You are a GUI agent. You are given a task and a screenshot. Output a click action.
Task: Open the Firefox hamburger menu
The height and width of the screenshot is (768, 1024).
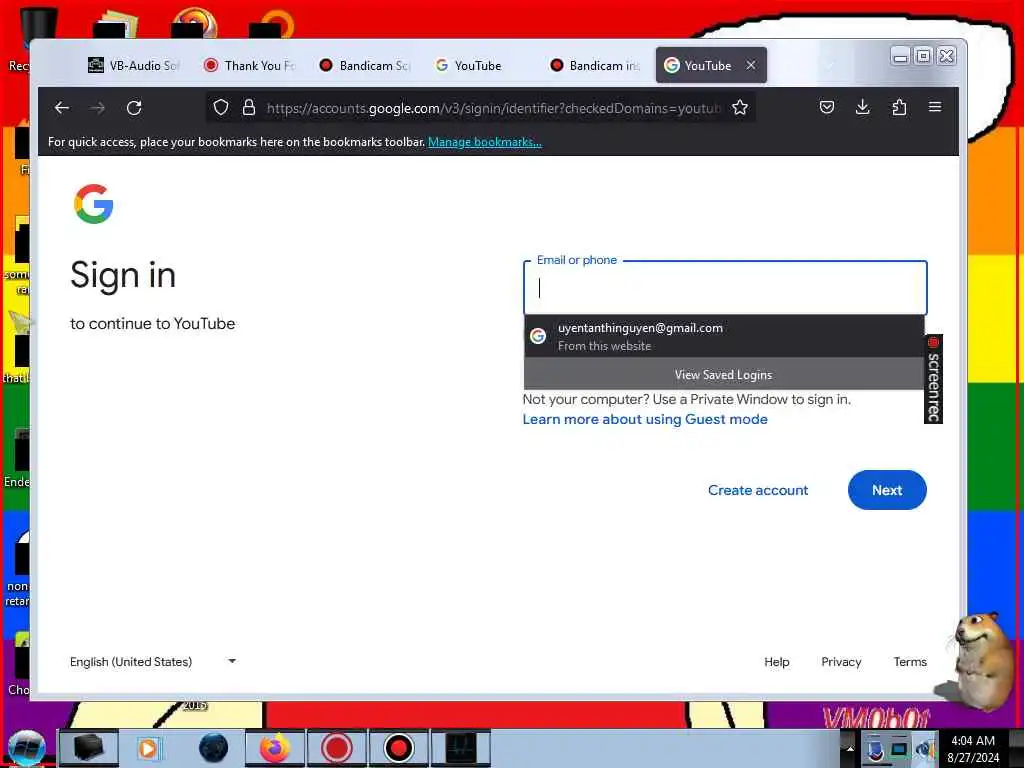(x=935, y=106)
